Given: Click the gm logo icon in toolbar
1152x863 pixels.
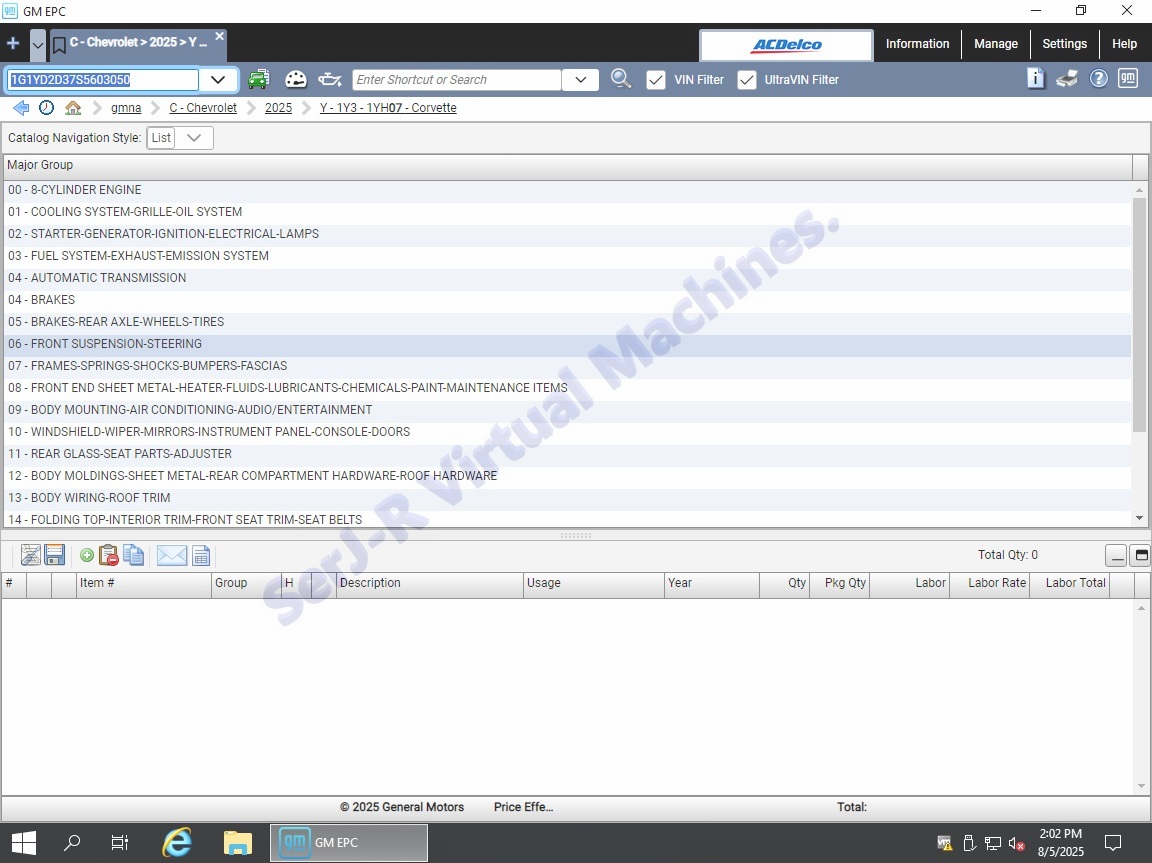Looking at the screenshot, I should coord(1128,78).
